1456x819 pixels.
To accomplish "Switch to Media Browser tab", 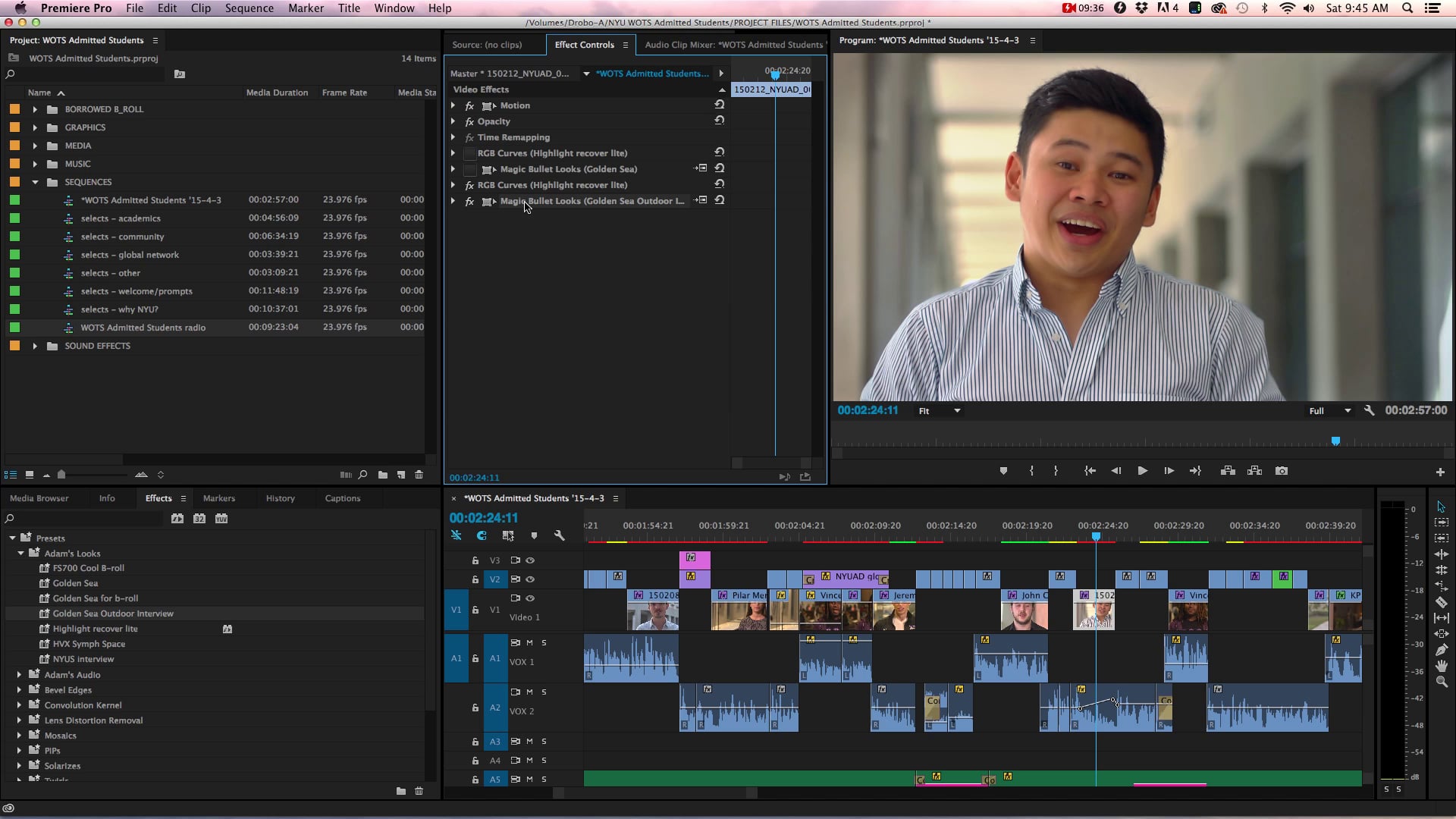I will (39, 498).
